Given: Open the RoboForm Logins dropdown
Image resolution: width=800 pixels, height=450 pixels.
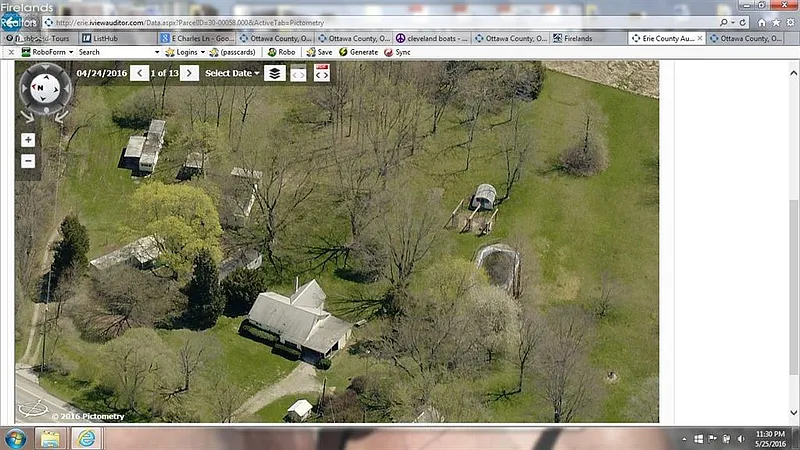Looking at the screenshot, I should pos(186,52).
